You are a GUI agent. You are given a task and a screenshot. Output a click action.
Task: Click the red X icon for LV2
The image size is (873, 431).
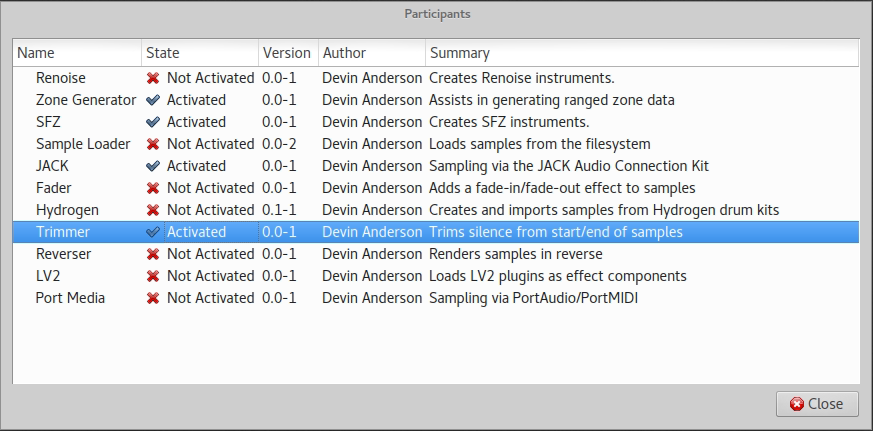[153, 276]
